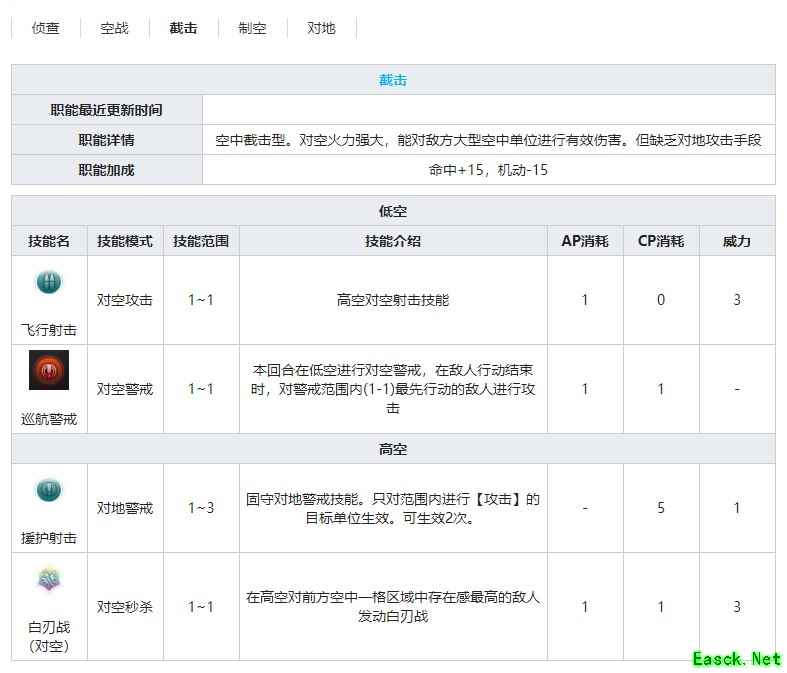Switch to the 空战 tab
Screen dimensions: 787x673
pos(115,28)
